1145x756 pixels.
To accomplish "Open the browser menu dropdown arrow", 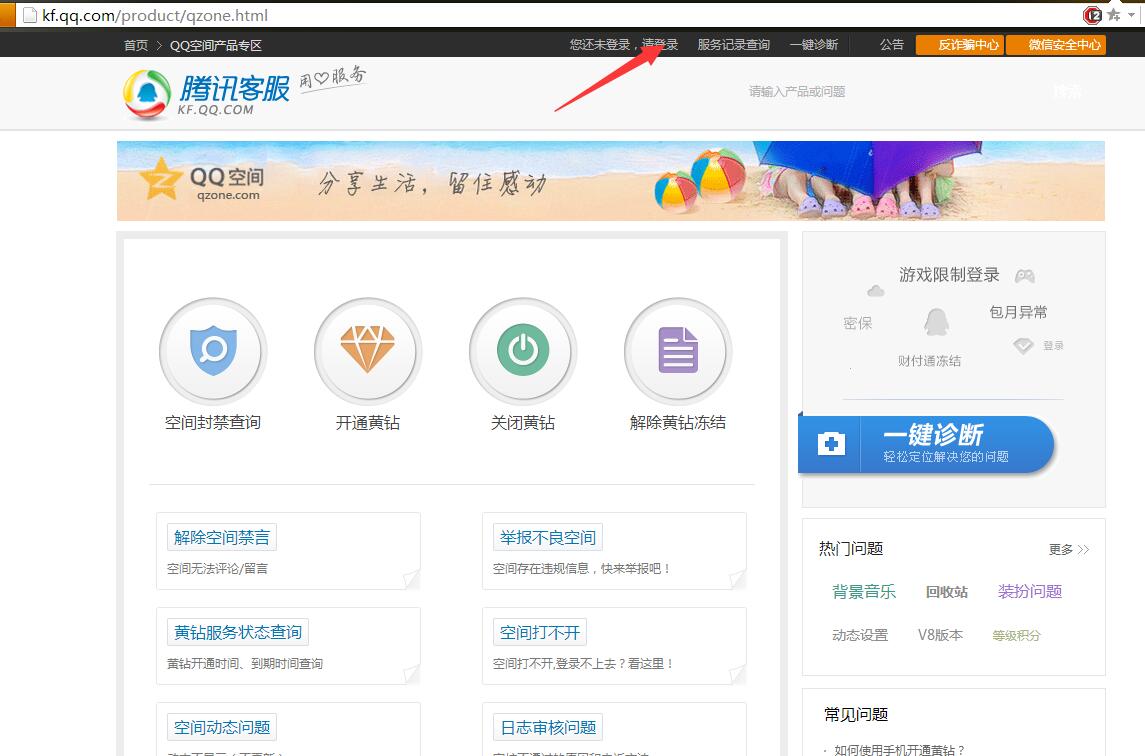I will [x=1132, y=15].
